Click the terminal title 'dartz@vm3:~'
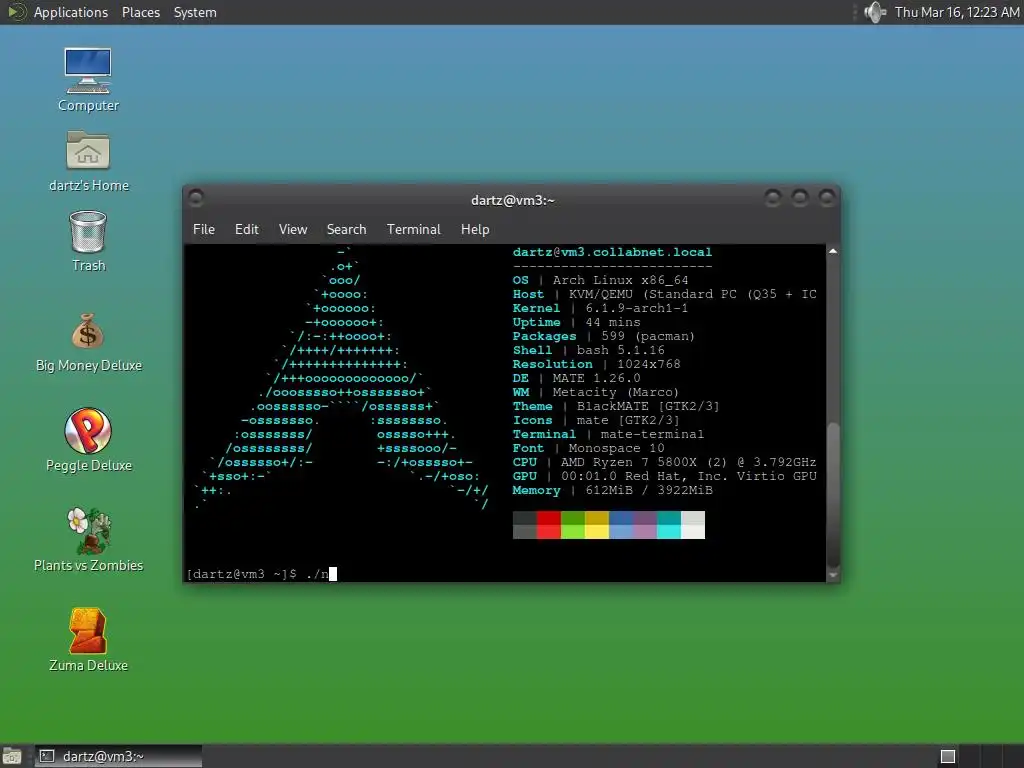Viewport: 1024px width, 768px height. (x=513, y=200)
